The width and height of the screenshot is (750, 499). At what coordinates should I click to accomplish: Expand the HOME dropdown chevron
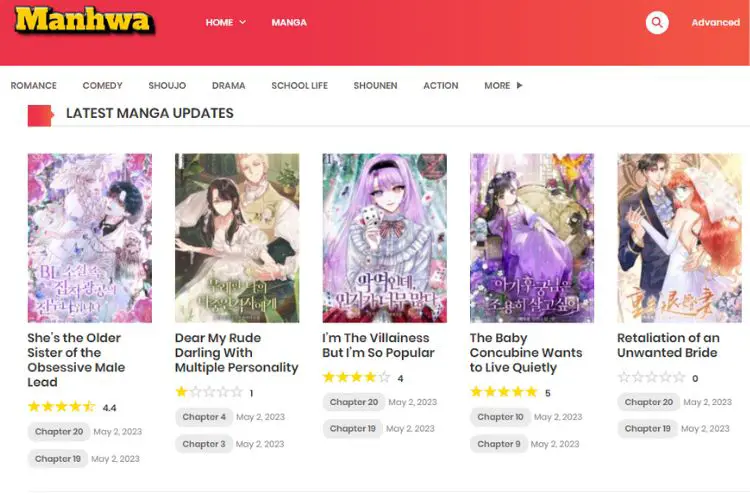[243, 22]
